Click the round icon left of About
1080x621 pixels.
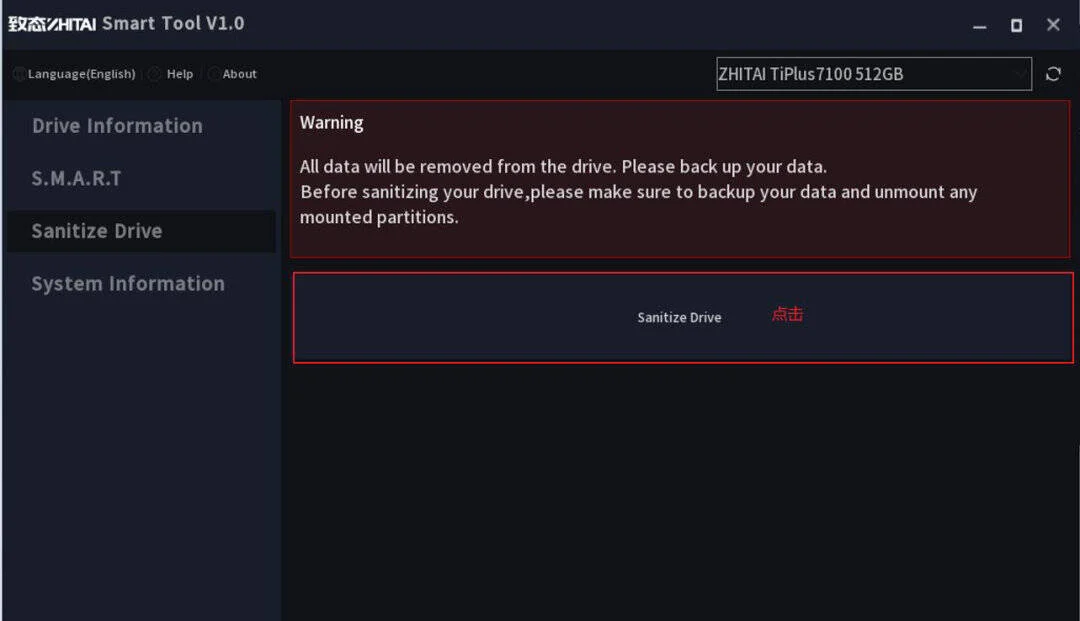point(214,74)
